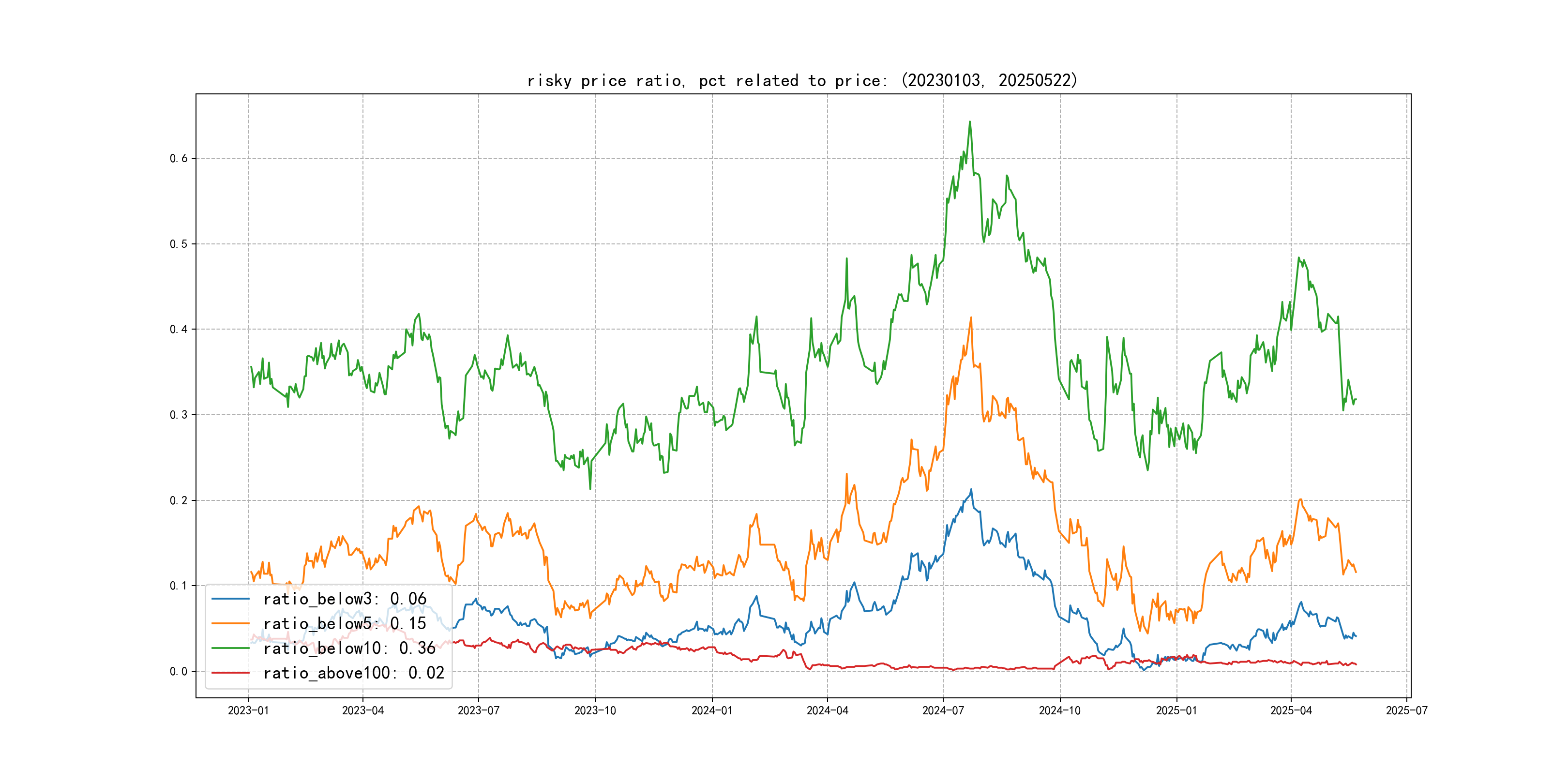Click the 2023-07 x-axis tick label
The width and height of the screenshot is (1568, 784).
click(x=479, y=710)
